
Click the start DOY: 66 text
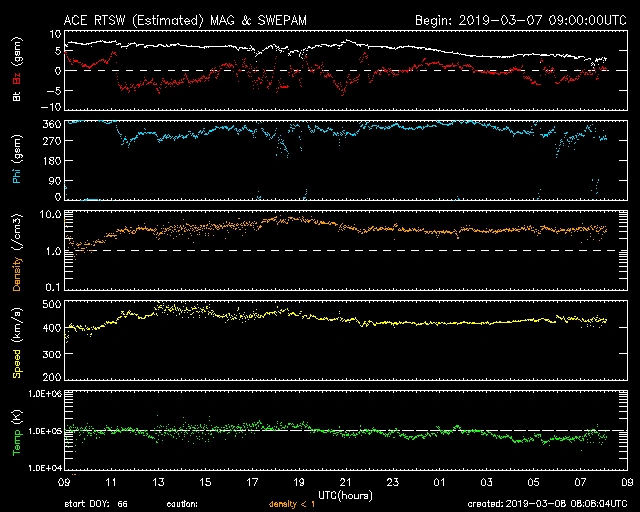[x=96, y=504]
